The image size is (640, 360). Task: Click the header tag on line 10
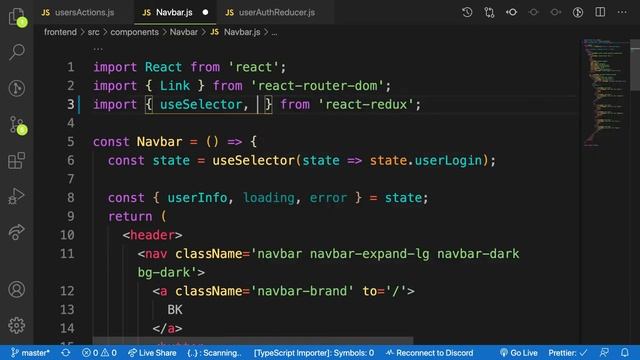152,235
